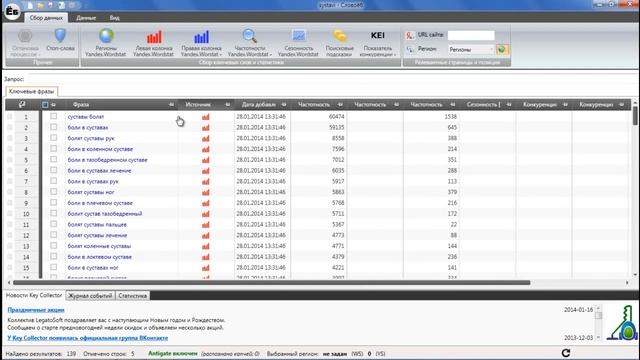The width and height of the screenshot is (640, 360).
Task: Open the link about the official ВКонтакте group
Action: pos(88,338)
